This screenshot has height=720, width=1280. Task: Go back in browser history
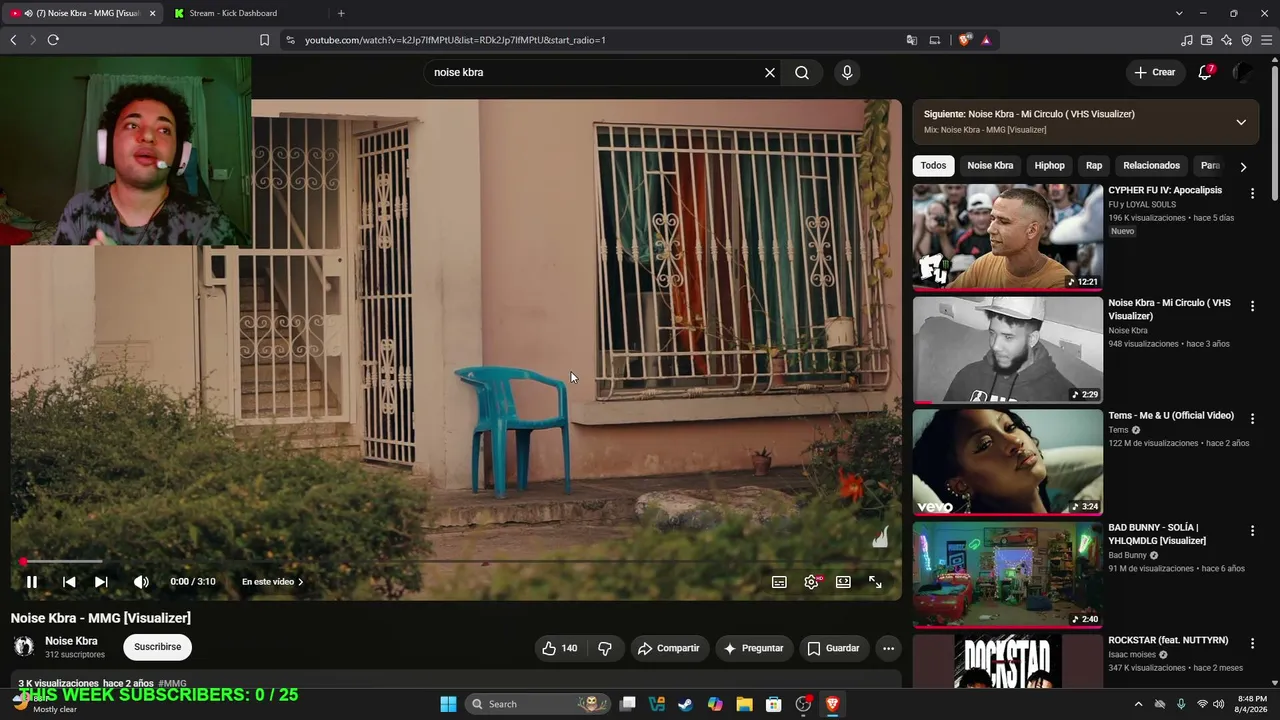pos(13,40)
